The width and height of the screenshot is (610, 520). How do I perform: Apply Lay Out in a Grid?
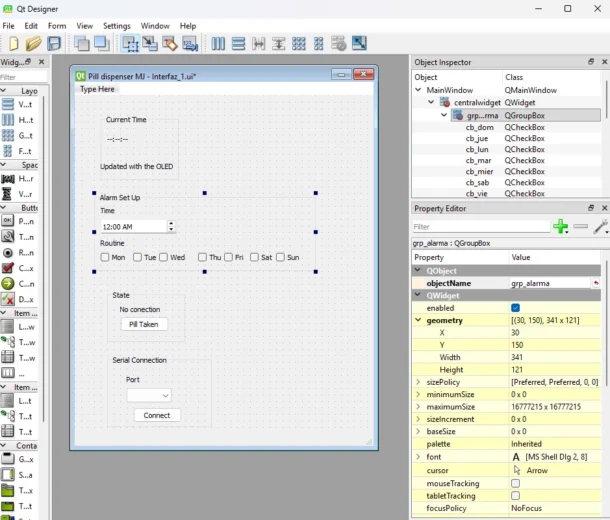(x=298, y=43)
